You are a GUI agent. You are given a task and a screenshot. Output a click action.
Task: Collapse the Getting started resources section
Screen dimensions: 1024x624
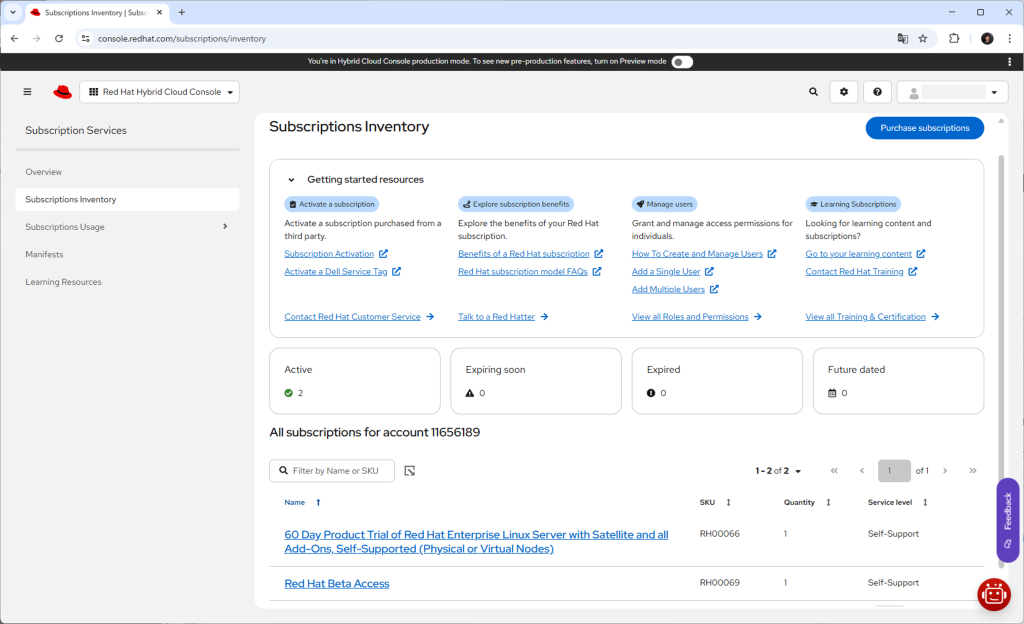click(291, 180)
